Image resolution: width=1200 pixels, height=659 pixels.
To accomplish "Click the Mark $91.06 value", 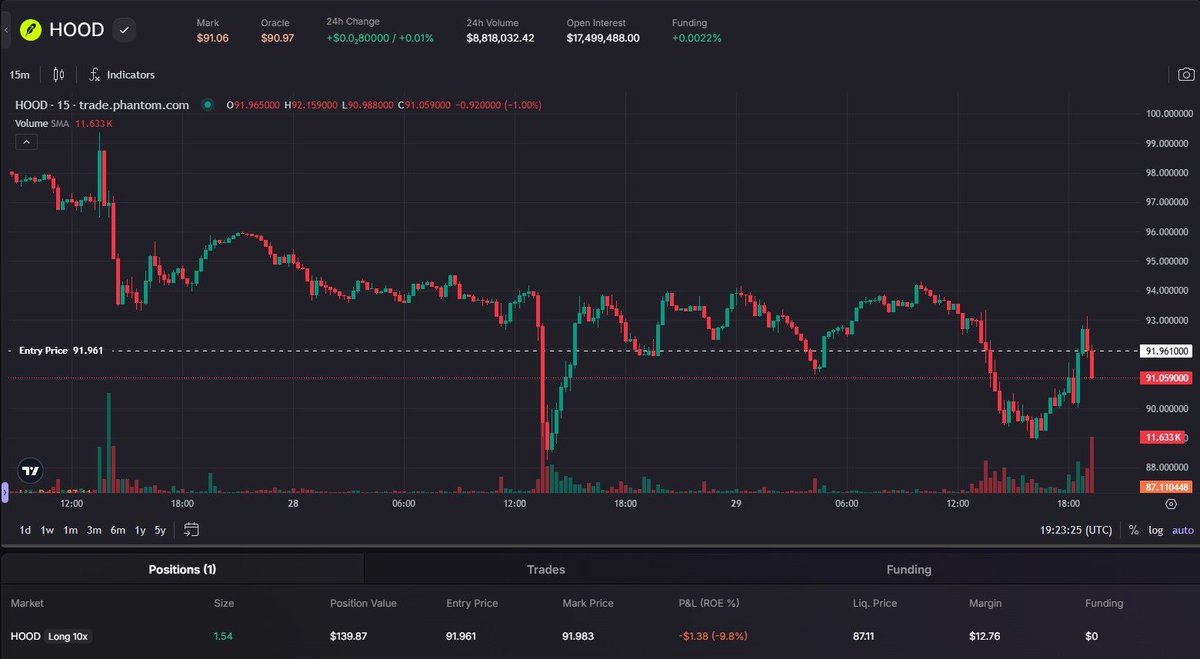I will [x=212, y=38].
